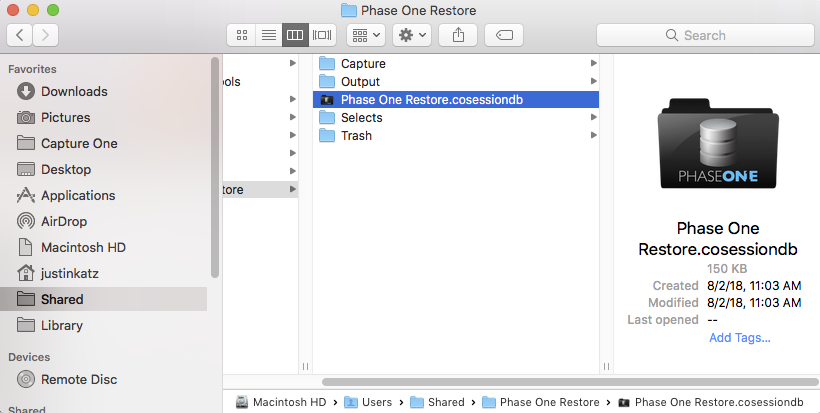Click the 150 KB file size text
820x413 pixels.
tap(727, 269)
